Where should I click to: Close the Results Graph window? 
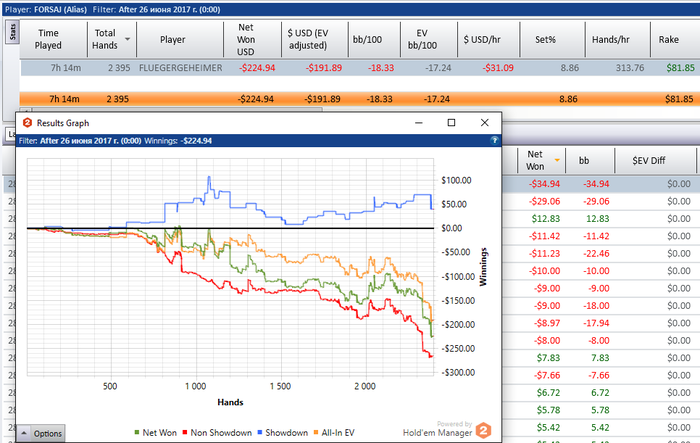click(484, 122)
